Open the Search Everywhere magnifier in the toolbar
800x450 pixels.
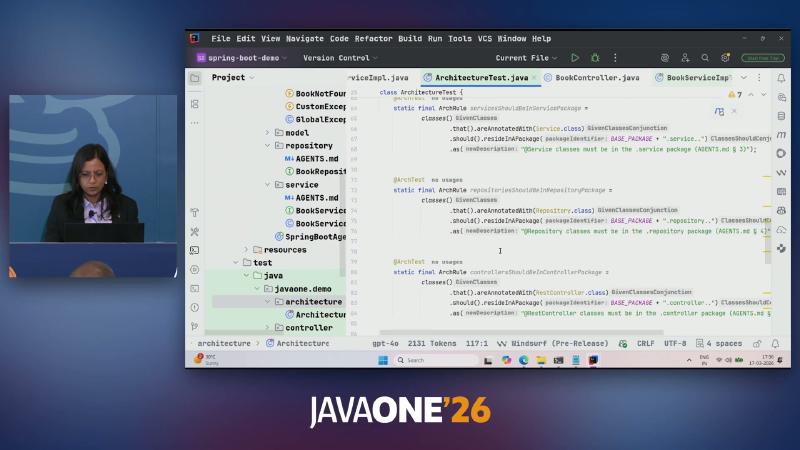(x=705, y=58)
